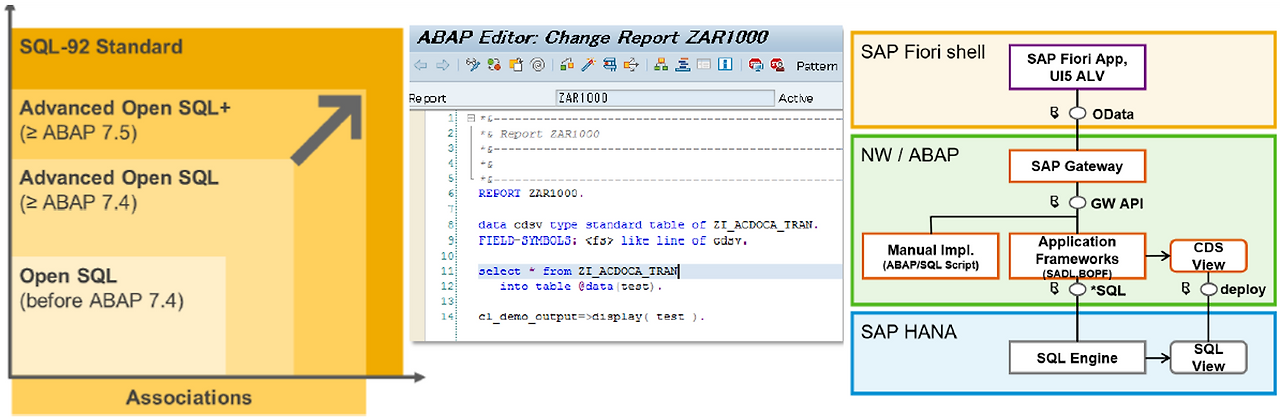The height and width of the screenshot is (418, 1280).
Task: Display the navigation window icon
Action: 682,65
